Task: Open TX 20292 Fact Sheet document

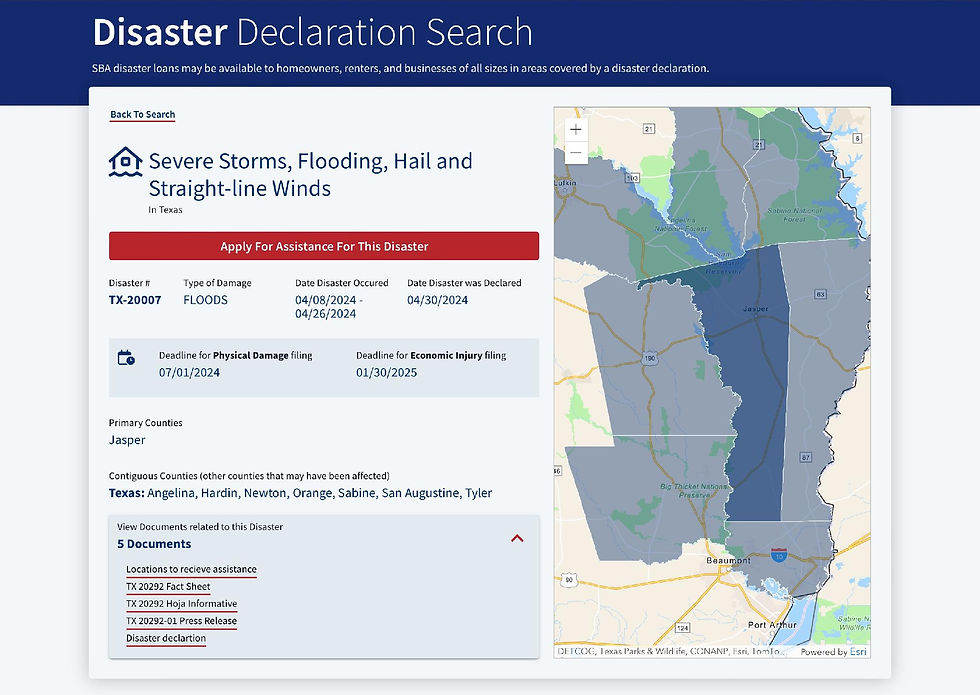Action: click(x=168, y=586)
